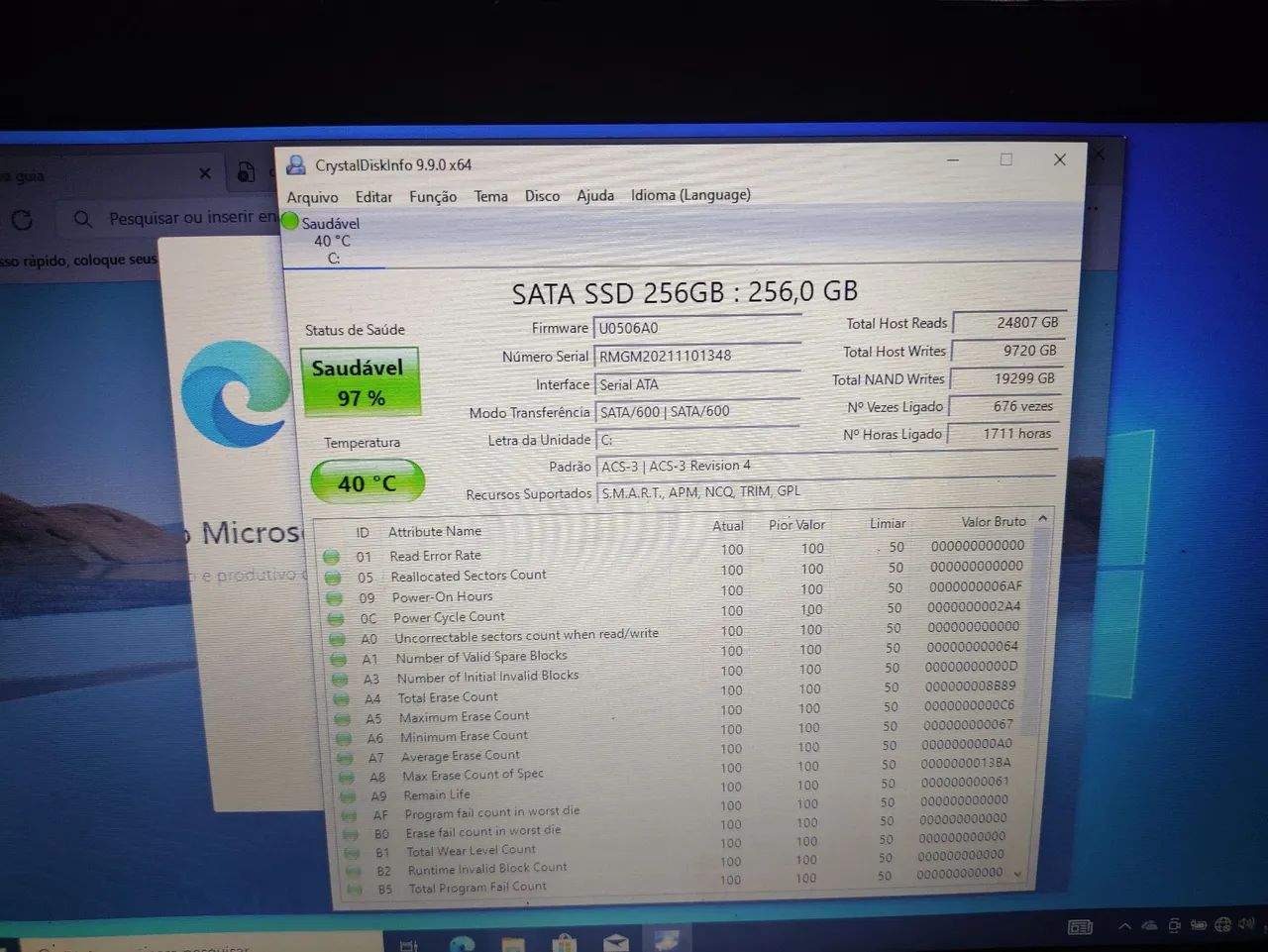Click the Limiar column header
This screenshot has height=952, width=1268.
click(x=888, y=524)
